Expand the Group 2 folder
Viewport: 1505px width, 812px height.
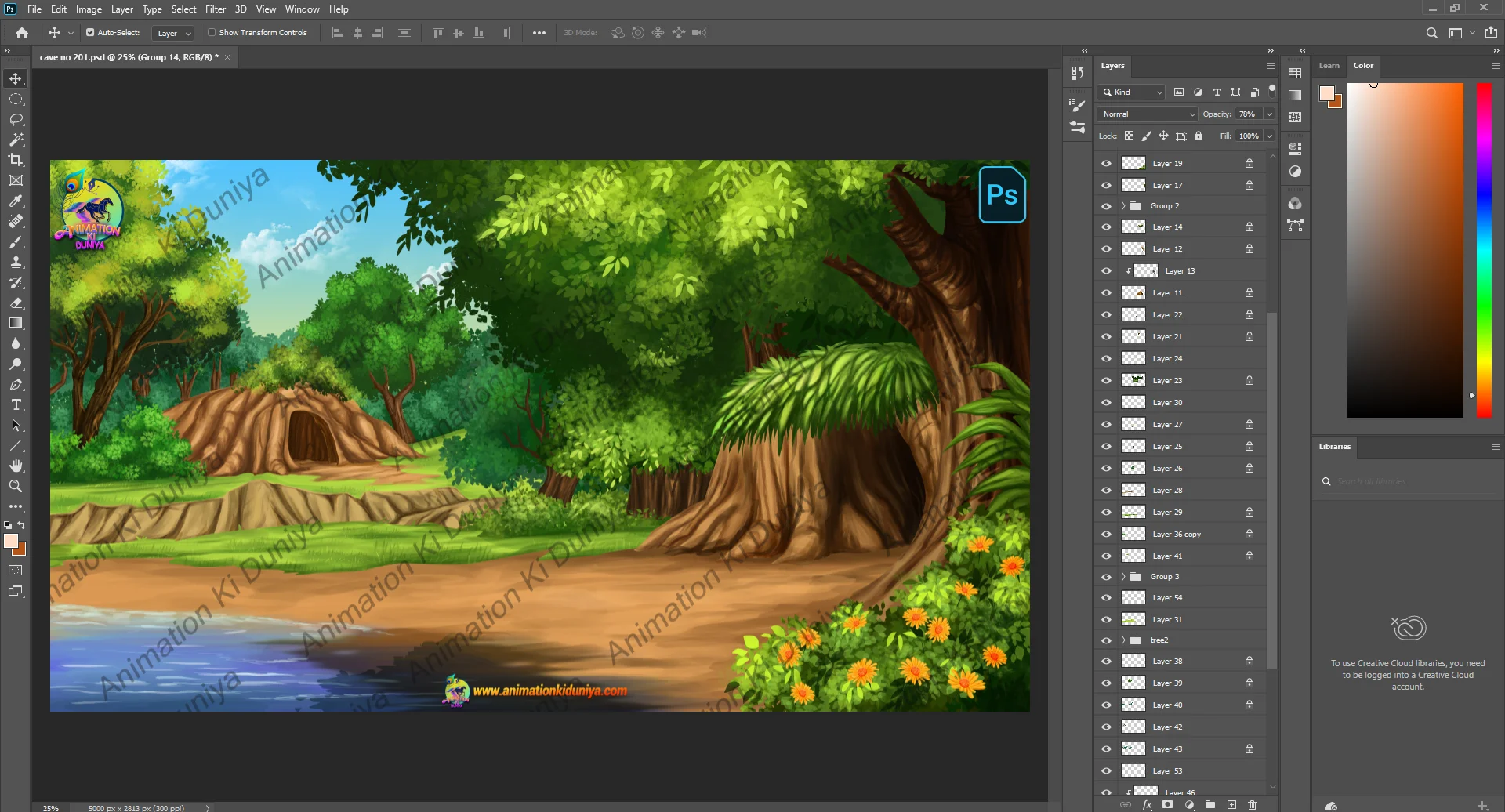click(1123, 206)
